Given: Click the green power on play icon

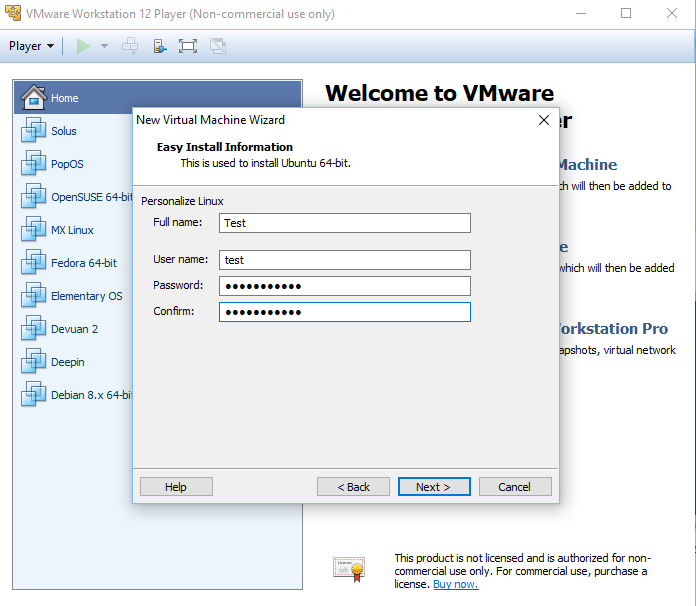Looking at the screenshot, I should [84, 46].
